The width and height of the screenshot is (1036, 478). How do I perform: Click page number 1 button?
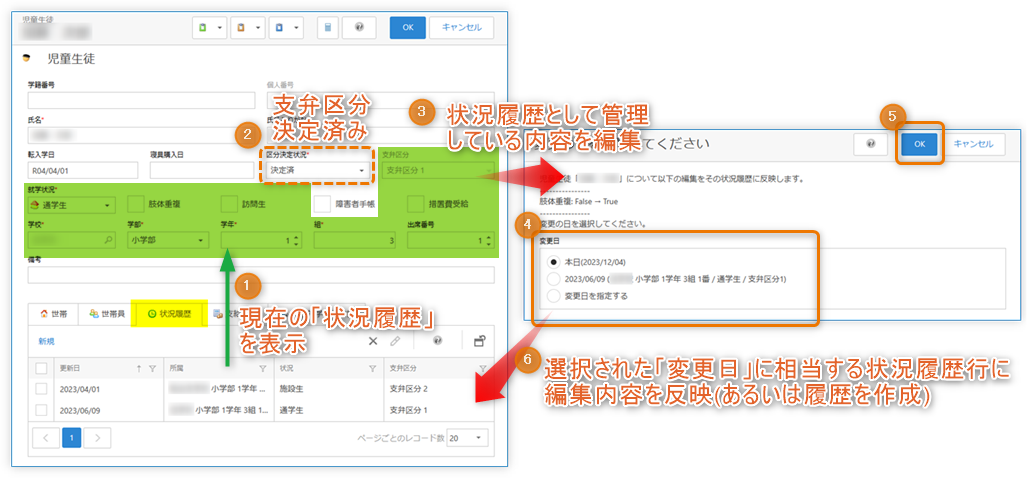[71, 438]
